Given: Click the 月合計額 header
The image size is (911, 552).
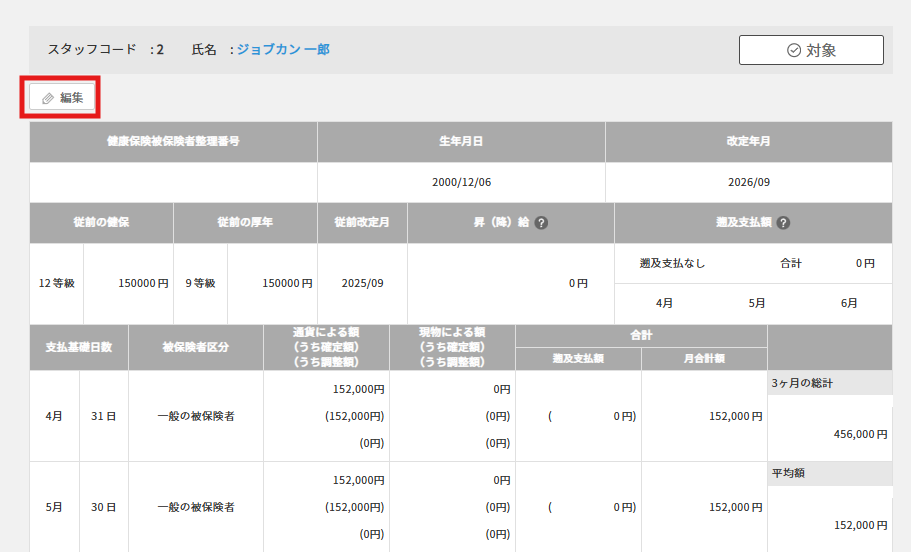Looking at the screenshot, I should 704,359.
